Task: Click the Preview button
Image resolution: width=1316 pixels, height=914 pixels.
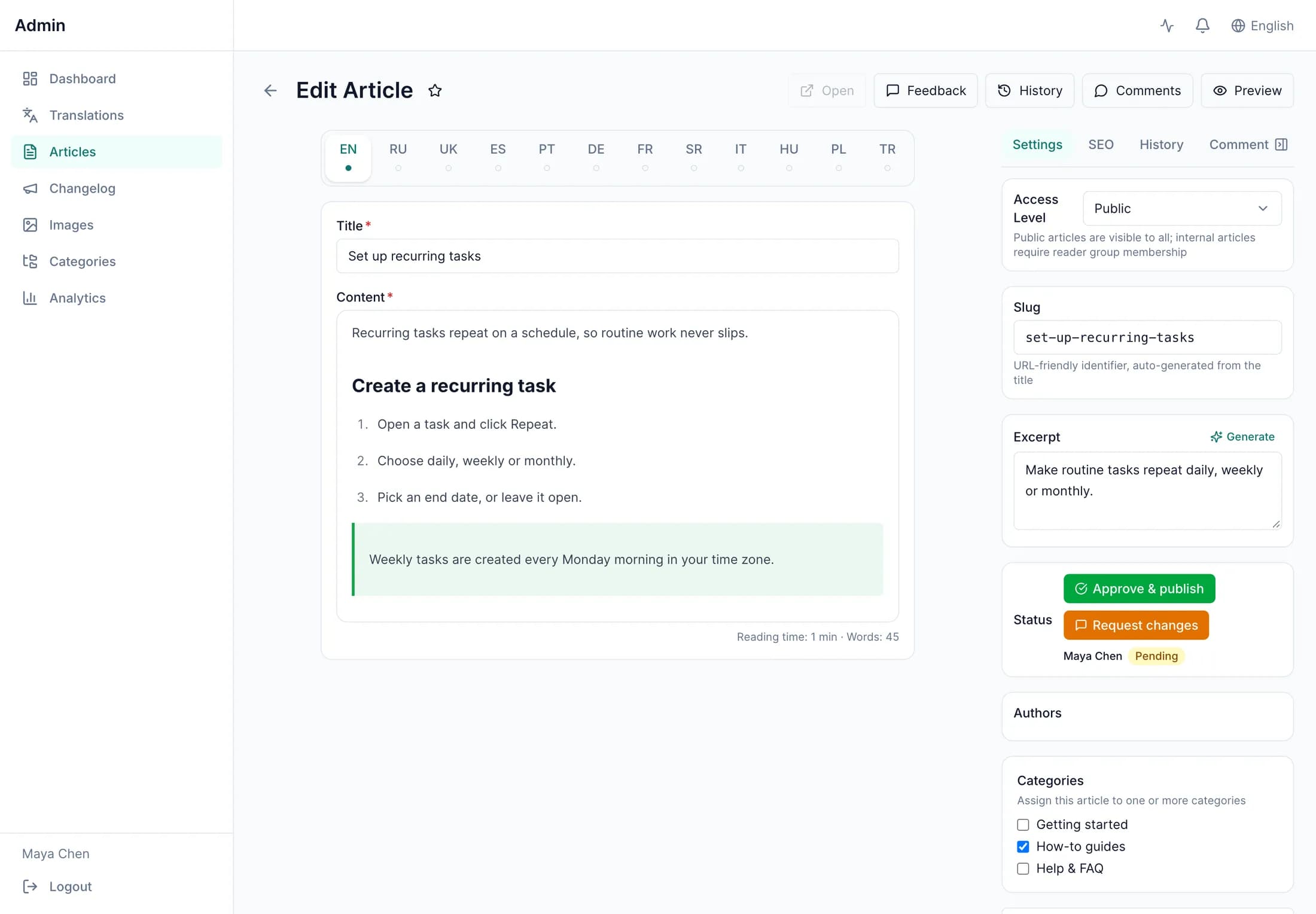Action: (x=1247, y=90)
